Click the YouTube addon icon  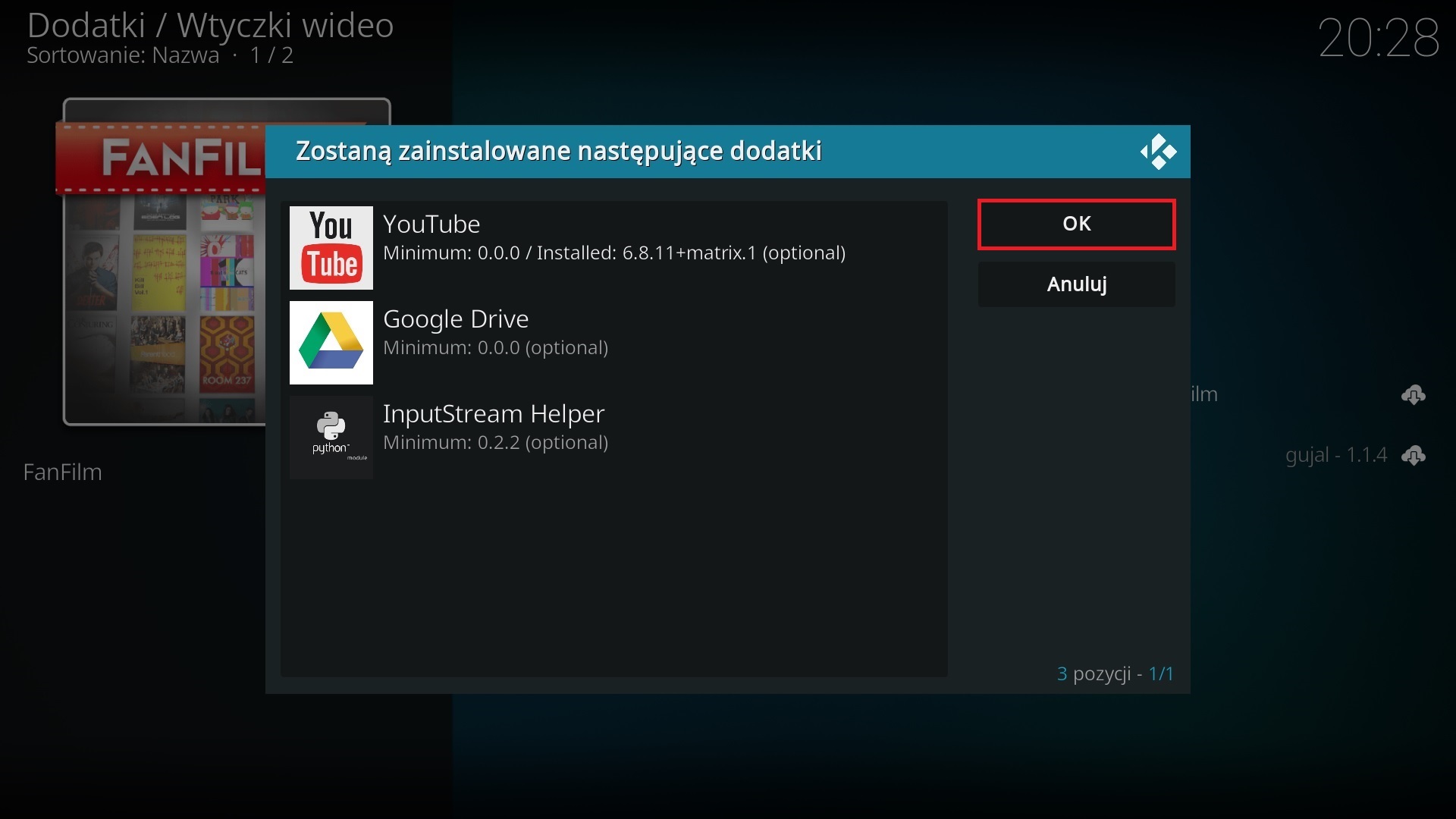point(331,247)
